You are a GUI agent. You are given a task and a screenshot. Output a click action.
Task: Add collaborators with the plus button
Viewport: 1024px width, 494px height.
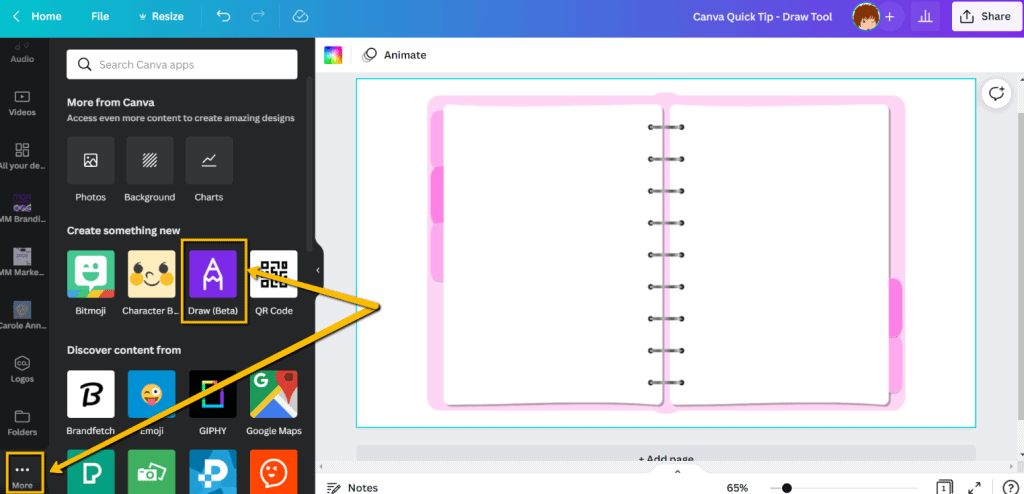tap(889, 16)
